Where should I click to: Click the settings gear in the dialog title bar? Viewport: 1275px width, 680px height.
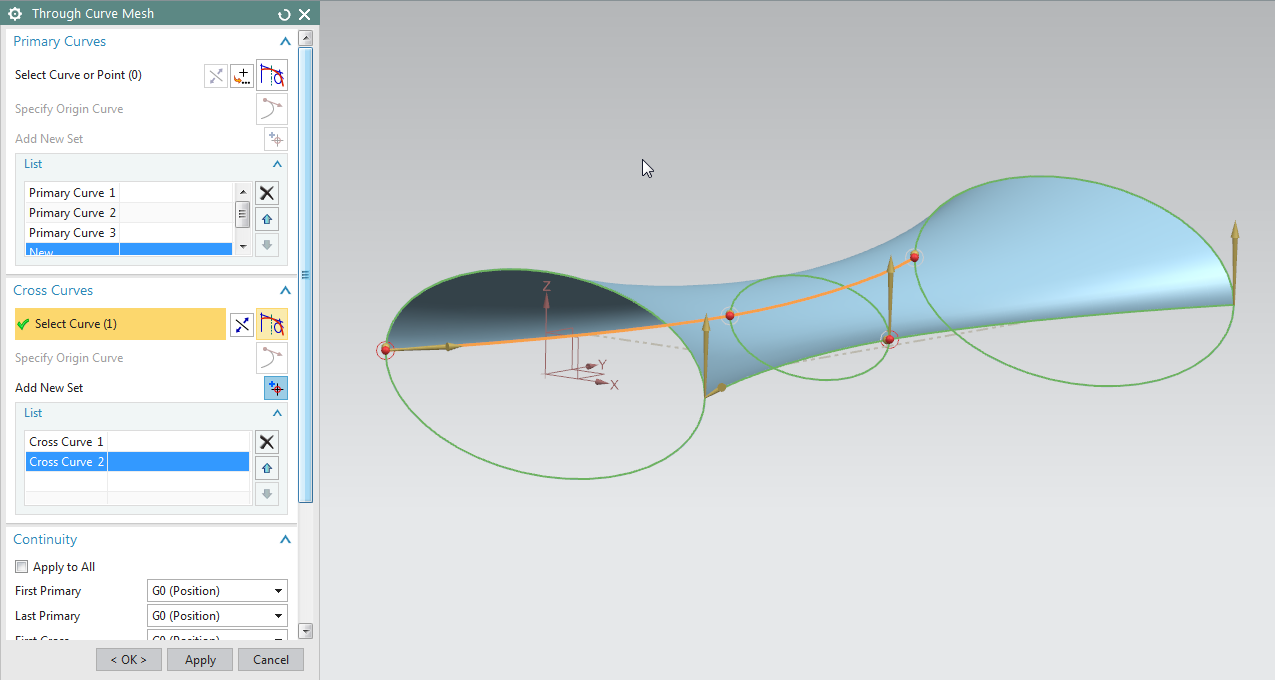coord(13,13)
